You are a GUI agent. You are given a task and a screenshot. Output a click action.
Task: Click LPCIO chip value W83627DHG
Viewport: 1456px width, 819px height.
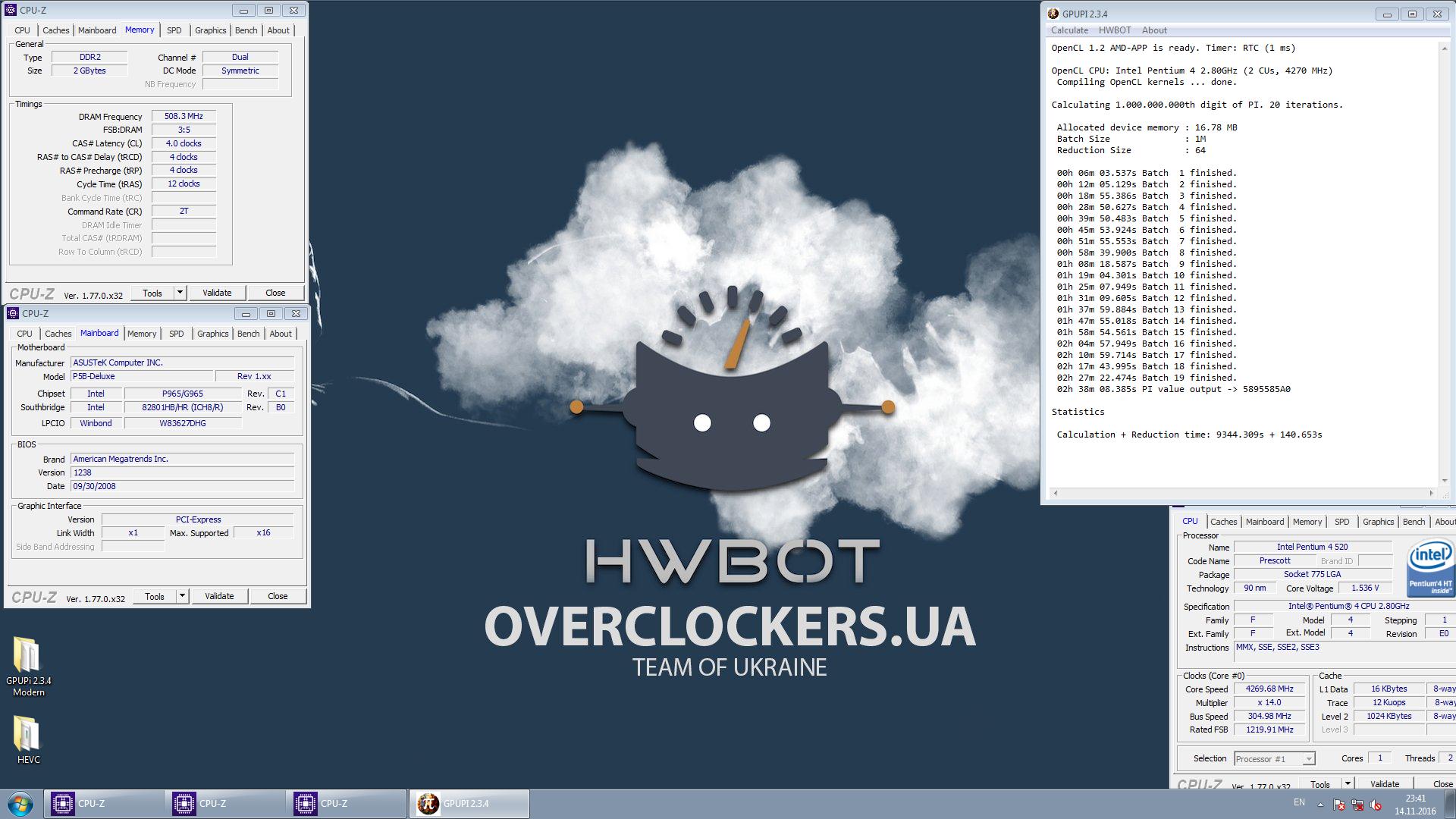click(x=183, y=423)
